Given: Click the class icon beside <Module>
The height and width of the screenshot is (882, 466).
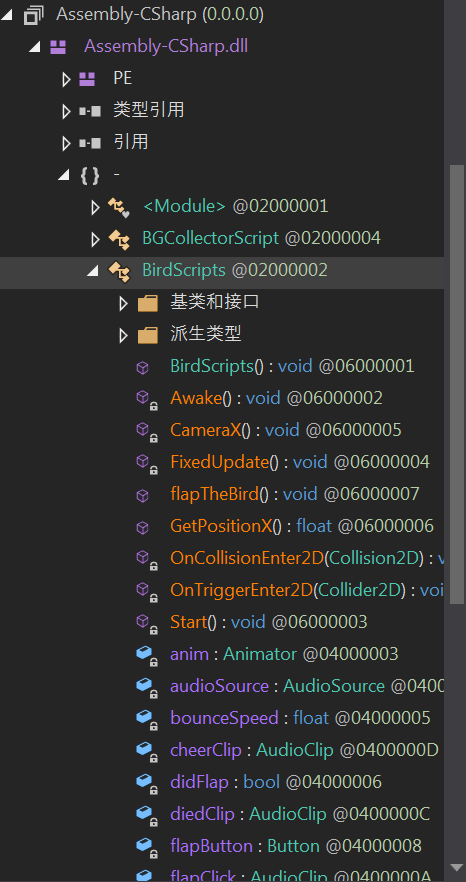Looking at the screenshot, I should click(119, 208).
